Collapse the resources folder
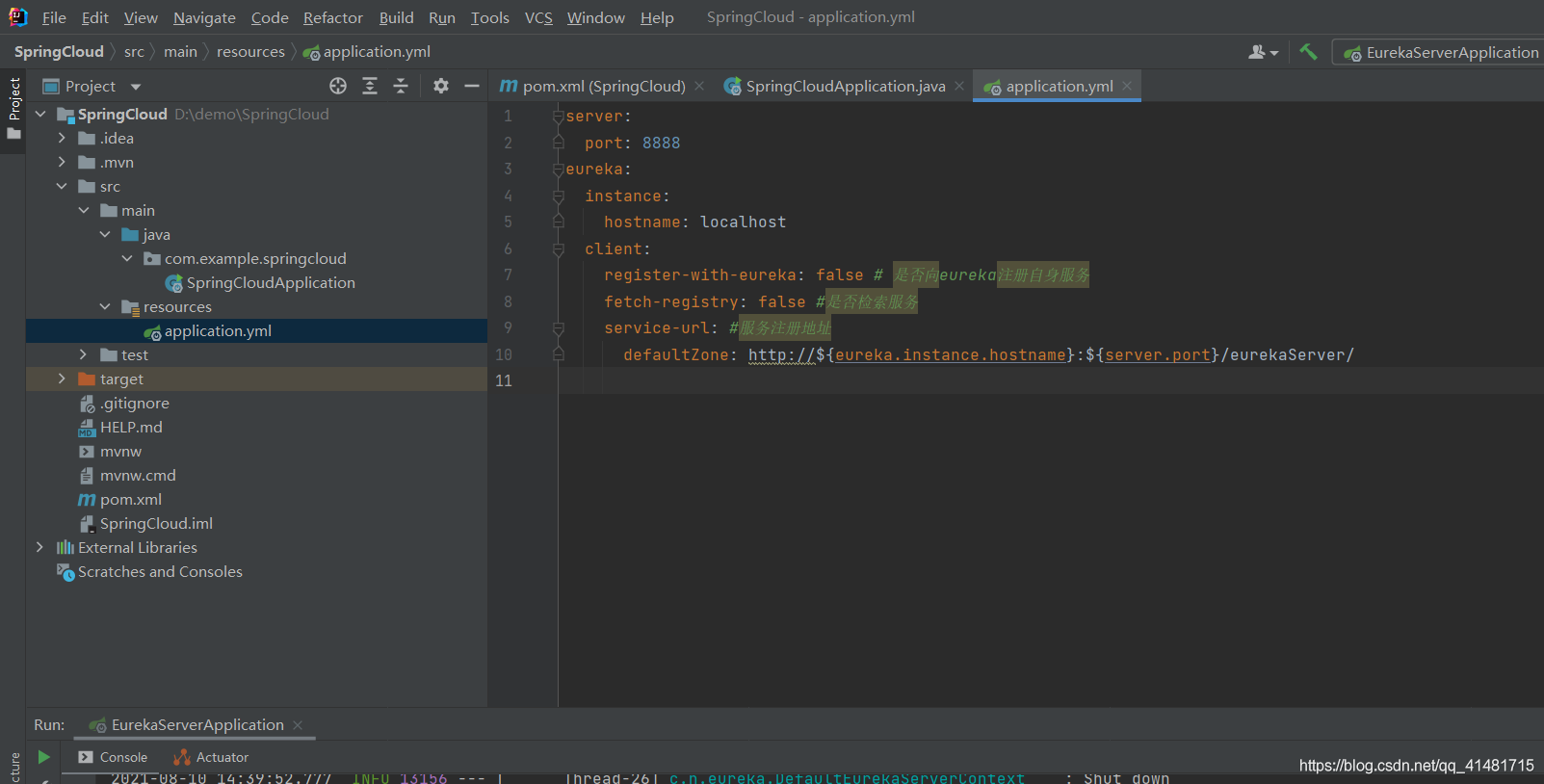The width and height of the screenshot is (1544, 784). (x=105, y=306)
